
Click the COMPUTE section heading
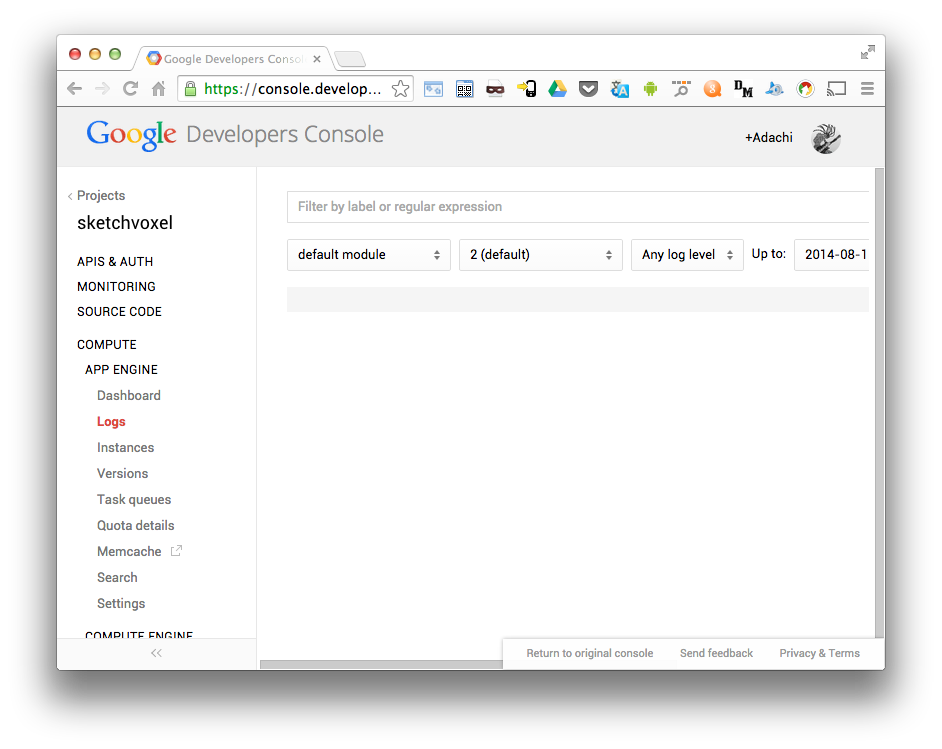tap(106, 345)
